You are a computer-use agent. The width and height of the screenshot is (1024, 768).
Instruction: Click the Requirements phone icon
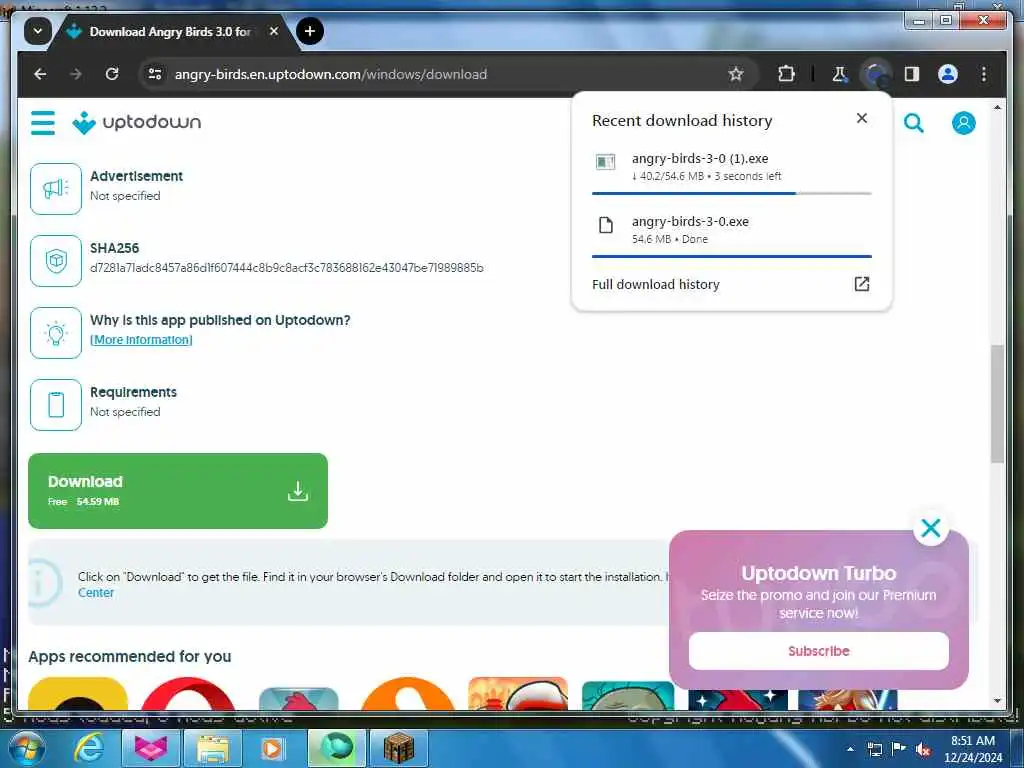point(56,405)
